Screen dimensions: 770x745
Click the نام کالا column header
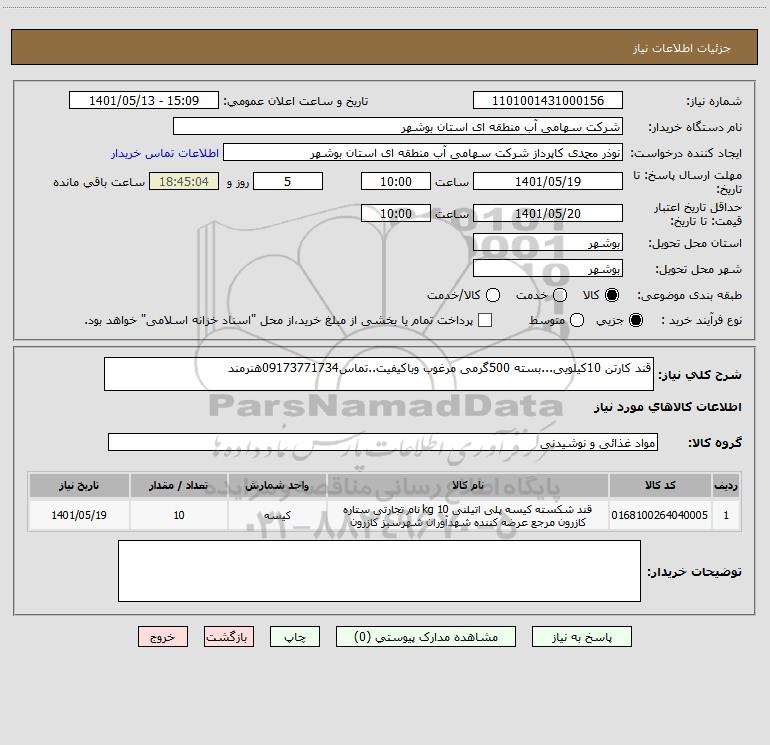click(x=468, y=486)
